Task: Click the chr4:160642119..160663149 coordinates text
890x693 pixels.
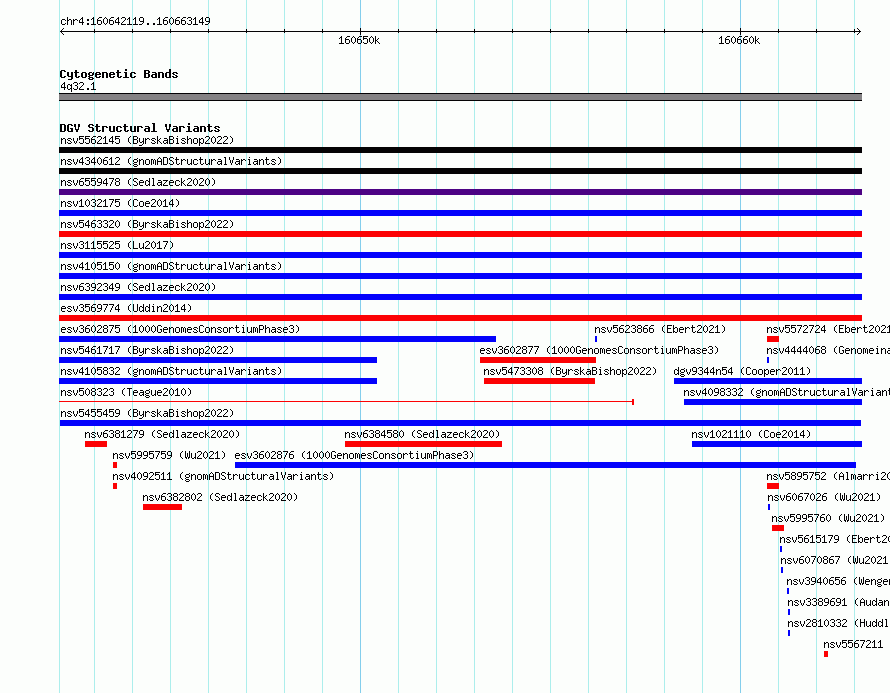Action: pos(135,21)
